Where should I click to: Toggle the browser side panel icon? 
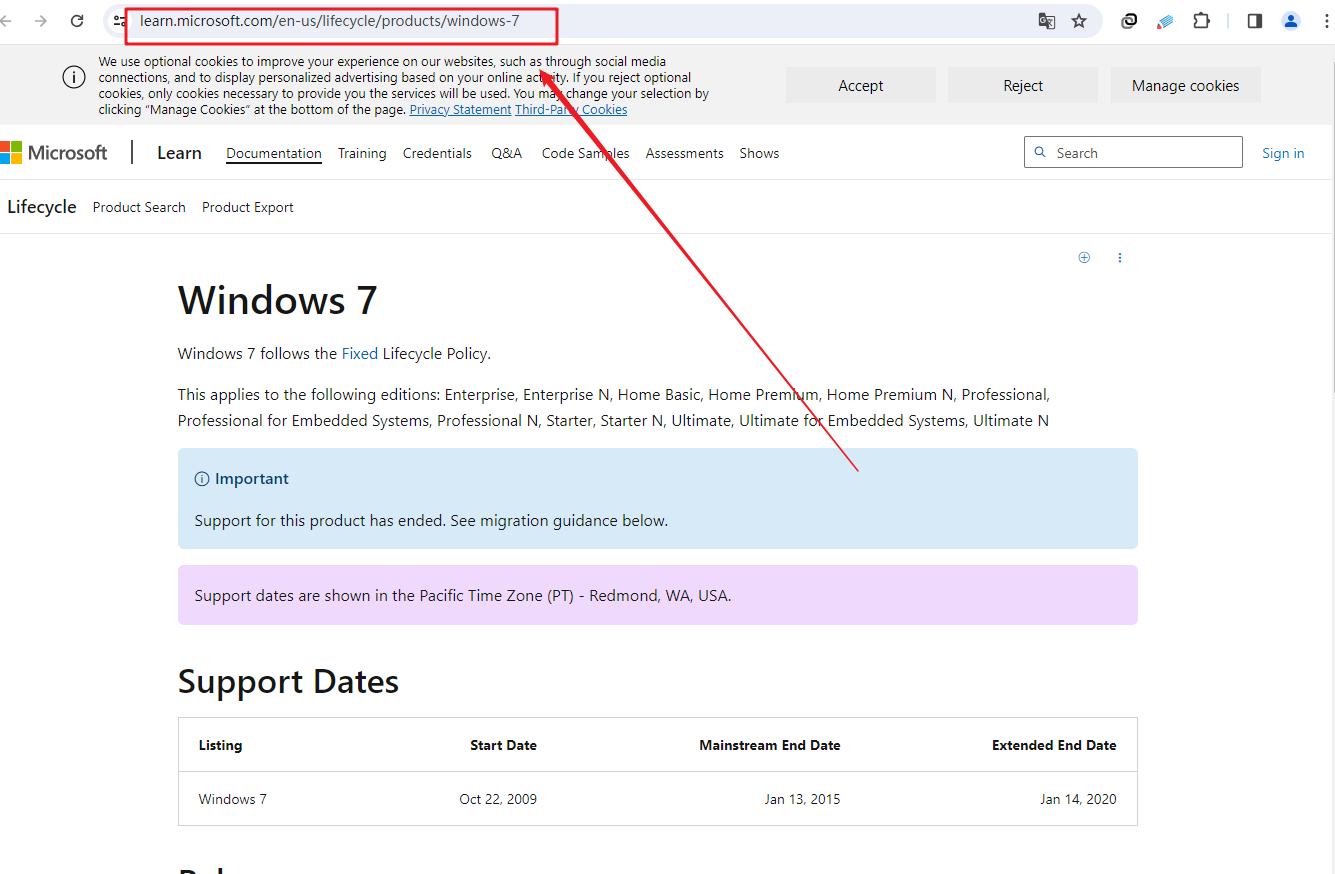click(x=1254, y=21)
